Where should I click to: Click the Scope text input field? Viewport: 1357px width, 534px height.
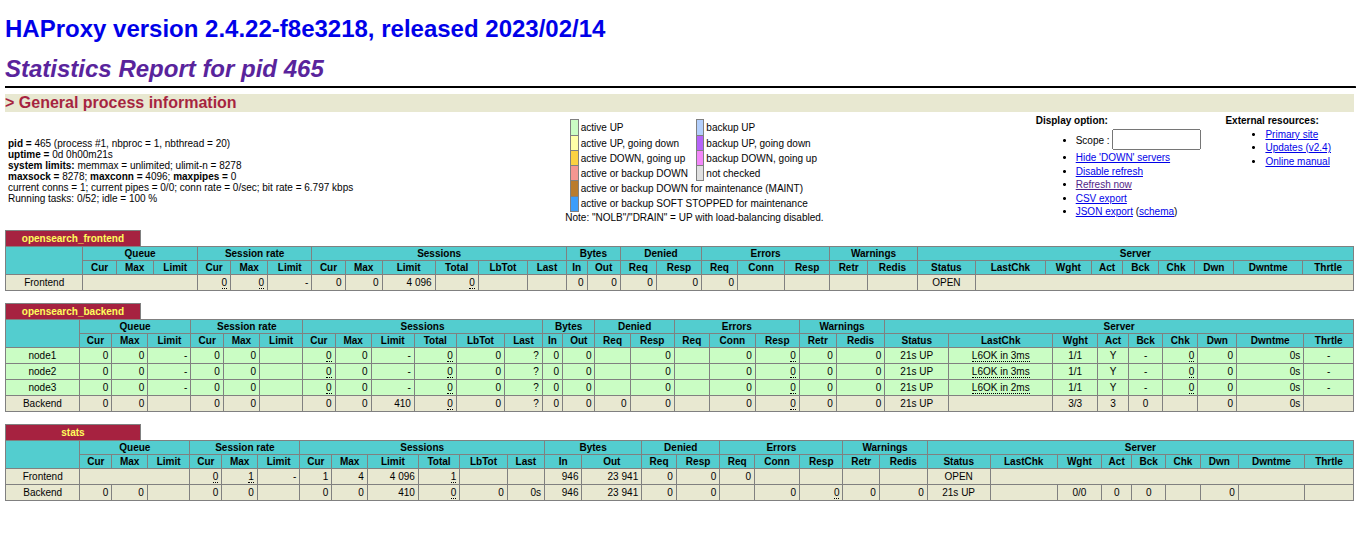(1156, 140)
